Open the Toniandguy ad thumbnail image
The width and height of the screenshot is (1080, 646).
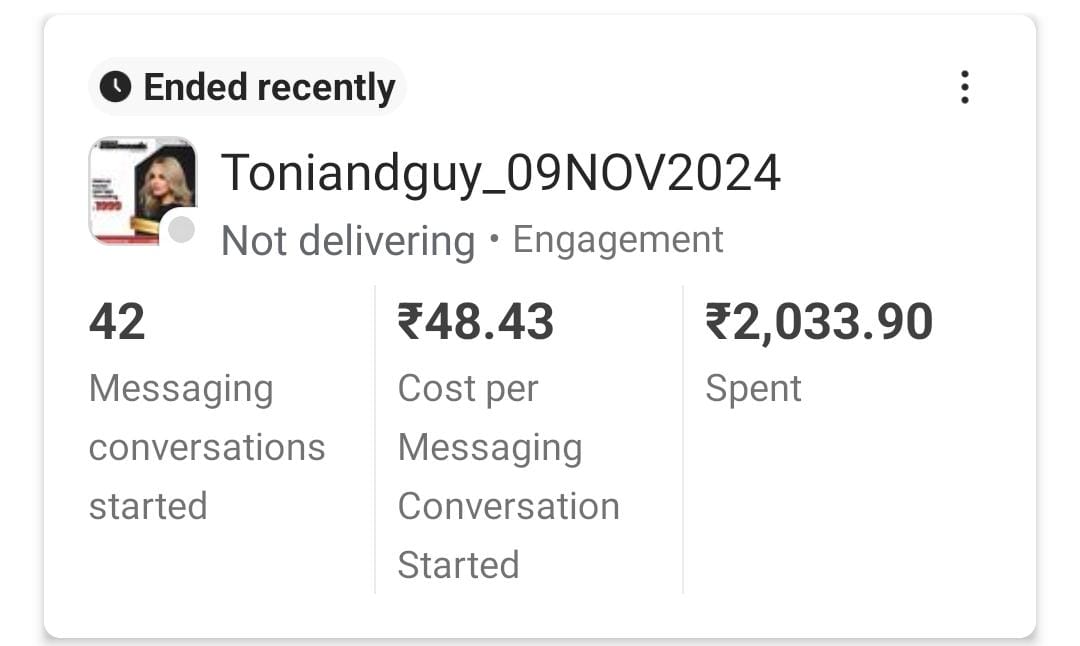pyautogui.click(x=141, y=190)
